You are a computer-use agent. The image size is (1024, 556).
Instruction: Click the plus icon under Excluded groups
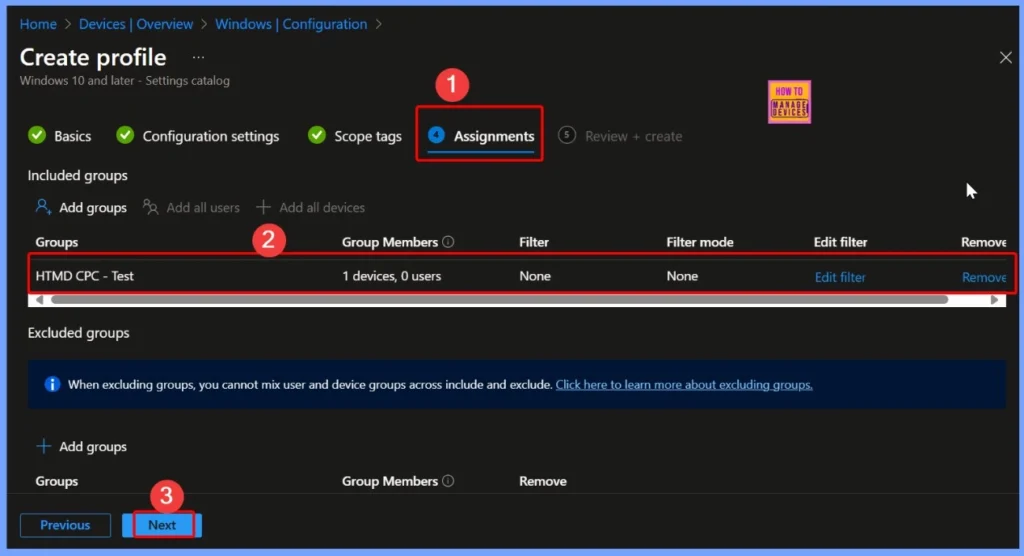tap(43, 447)
